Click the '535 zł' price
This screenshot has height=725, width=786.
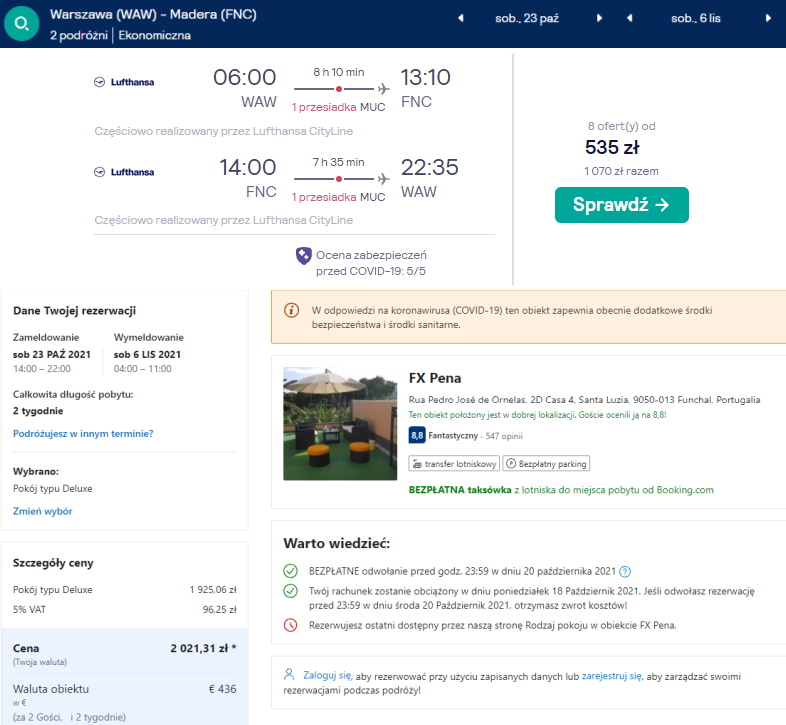pyautogui.click(x=612, y=147)
